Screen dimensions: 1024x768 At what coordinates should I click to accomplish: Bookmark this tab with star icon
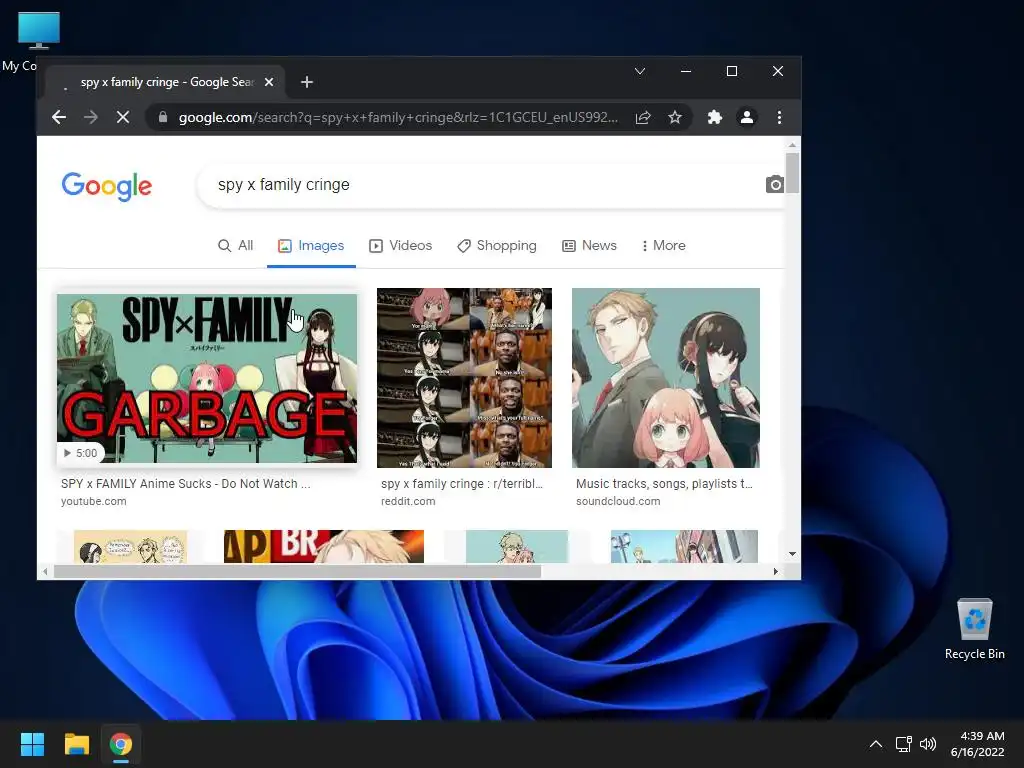click(675, 118)
